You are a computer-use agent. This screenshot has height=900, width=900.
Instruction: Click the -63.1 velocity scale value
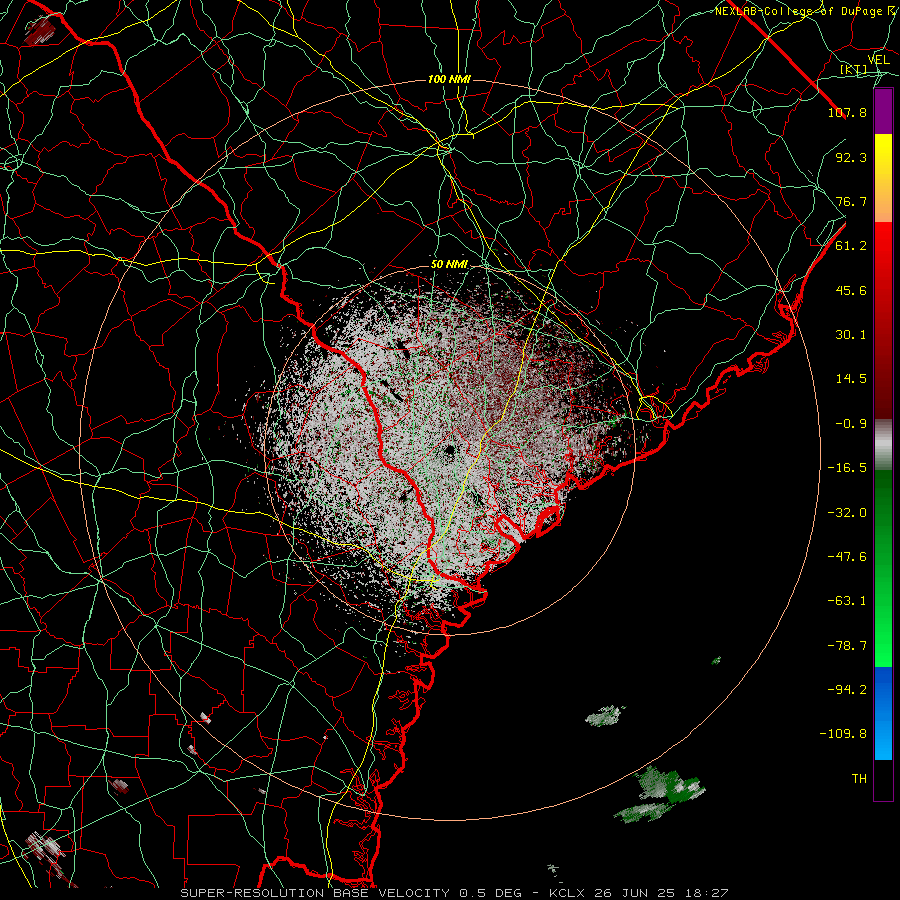coord(847,601)
